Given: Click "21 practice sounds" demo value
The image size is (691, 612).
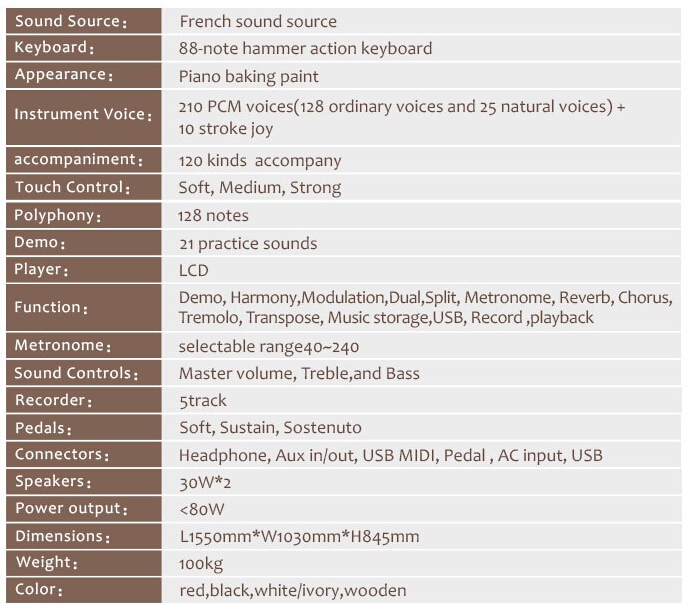Looking at the screenshot, I should [248, 243].
